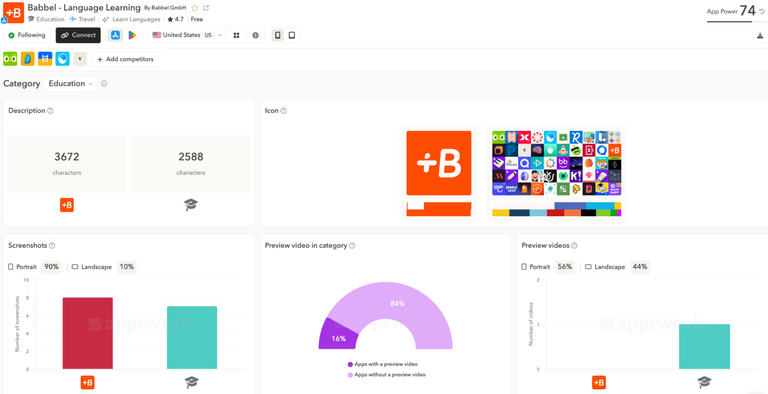768x394 pixels.
Task: Click the download export icon
Action: click(760, 35)
